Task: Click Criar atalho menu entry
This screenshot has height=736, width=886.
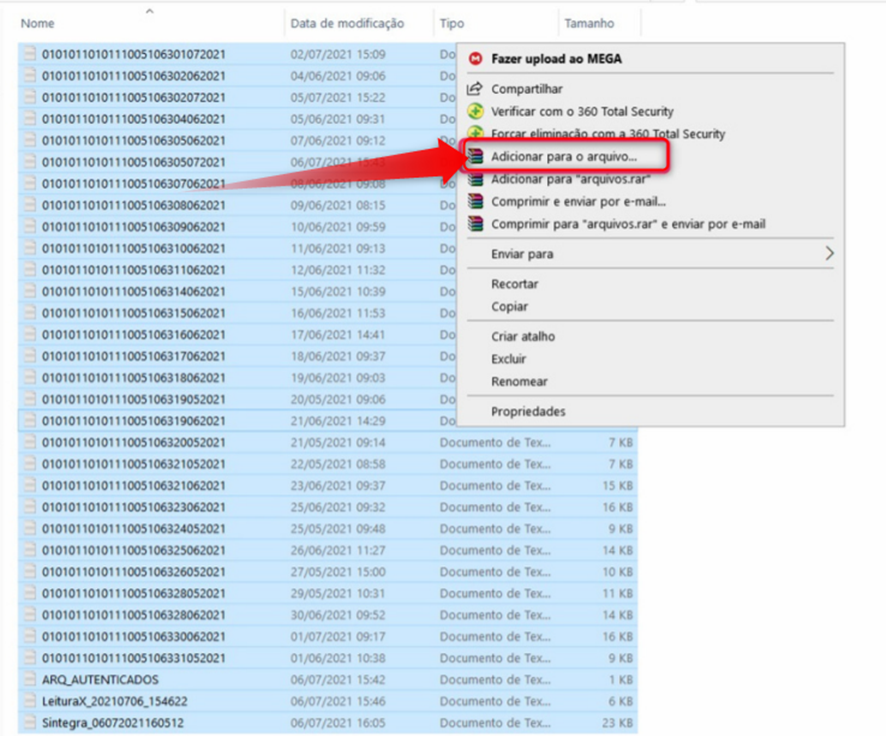Action: coord(523,337)
